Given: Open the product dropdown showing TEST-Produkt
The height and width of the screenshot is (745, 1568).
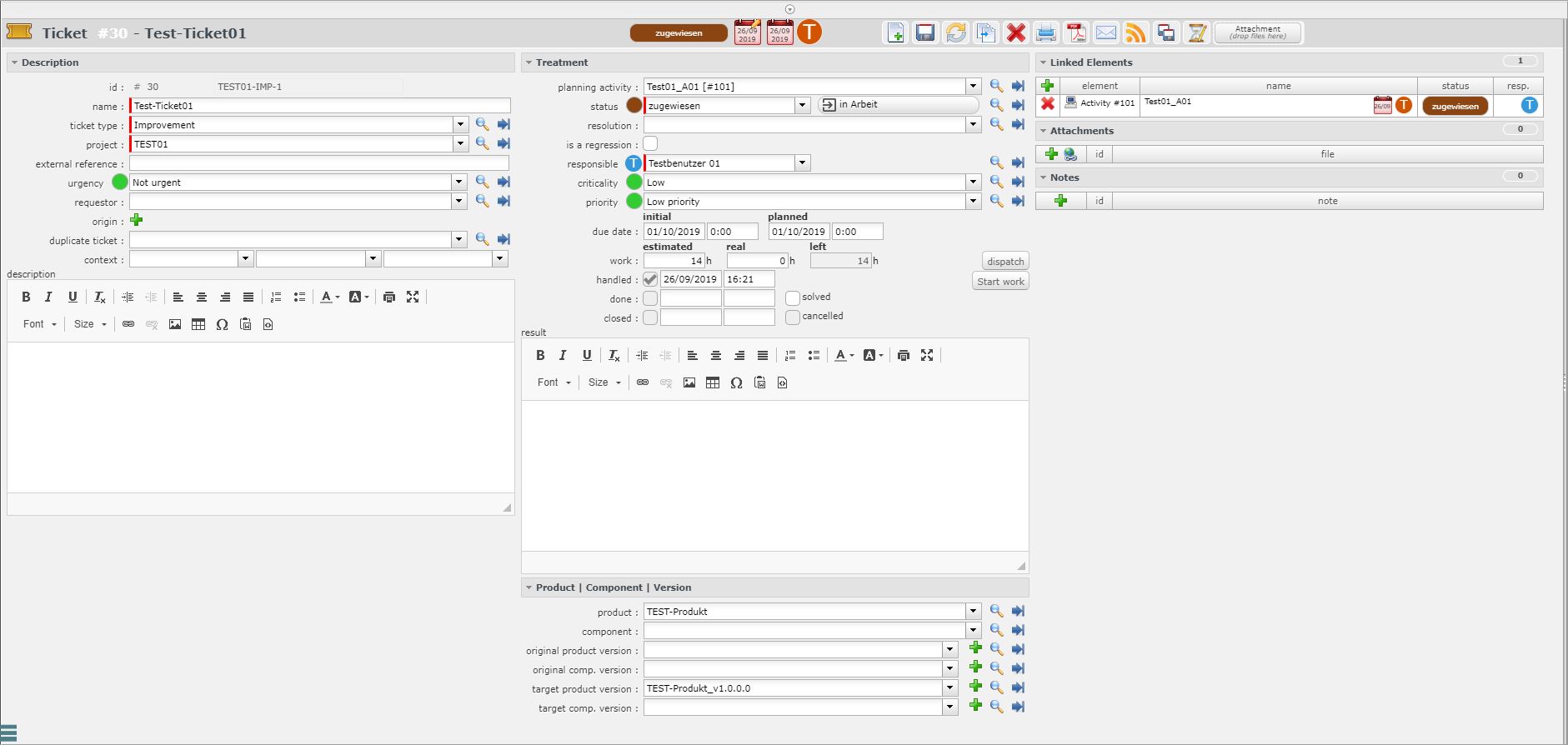Looking at the screenshot, I should [973, 612].
